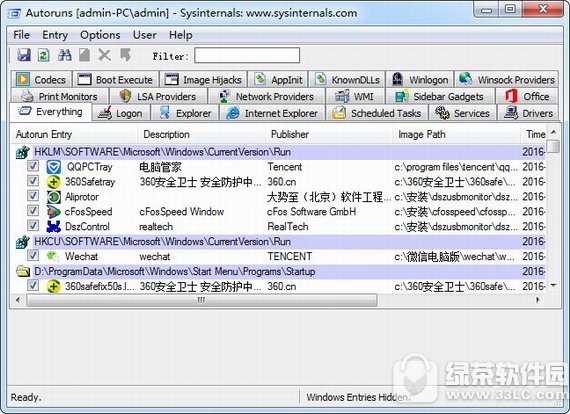The width and height of the screenshot is (570, 414).
Task: Click the Jump to Entry toolbar icon
Action: [x=125, y=55]
